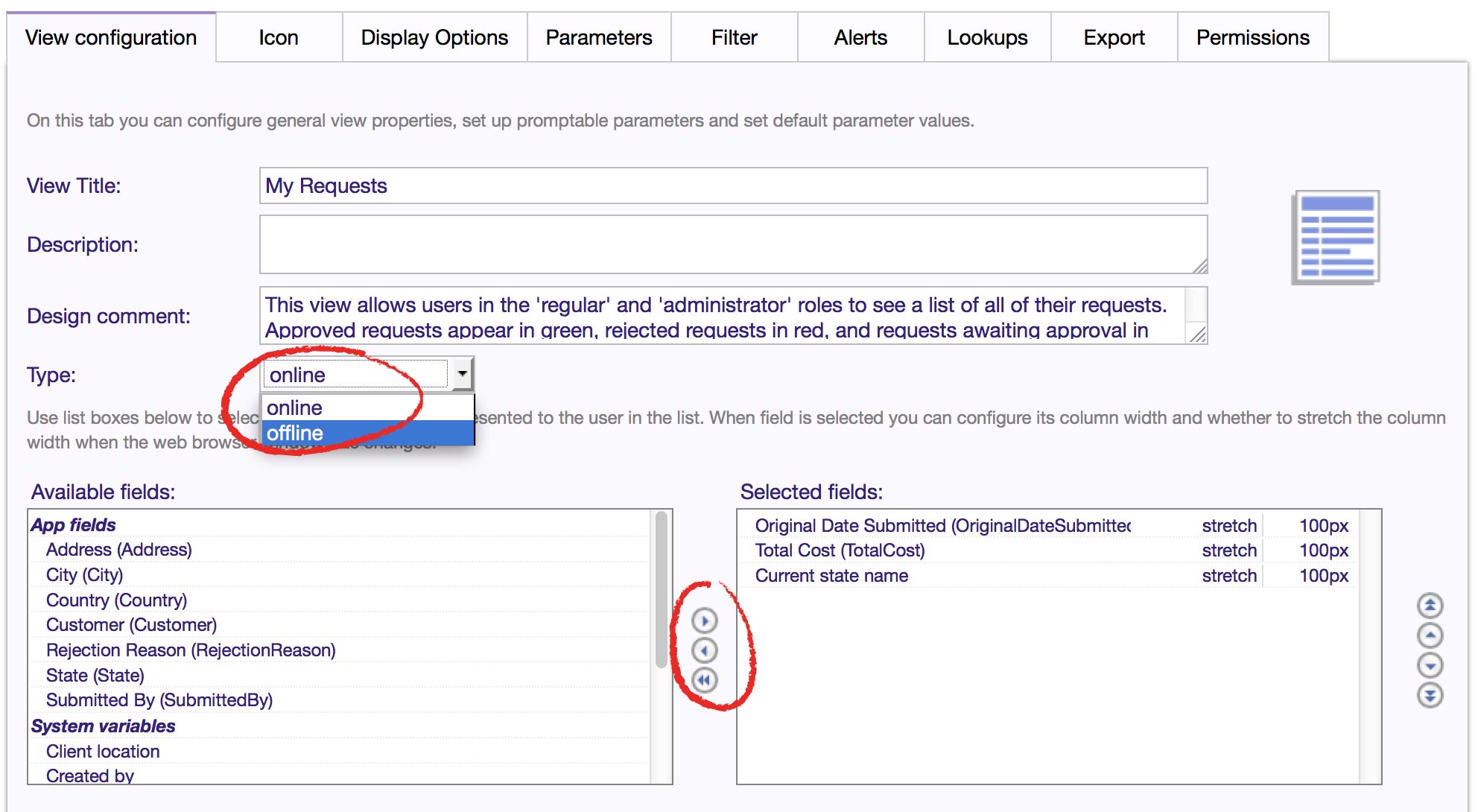Click the Description resize handle corner
The height and width of the screenshot is (812, 1478).
coord(1199,266)
